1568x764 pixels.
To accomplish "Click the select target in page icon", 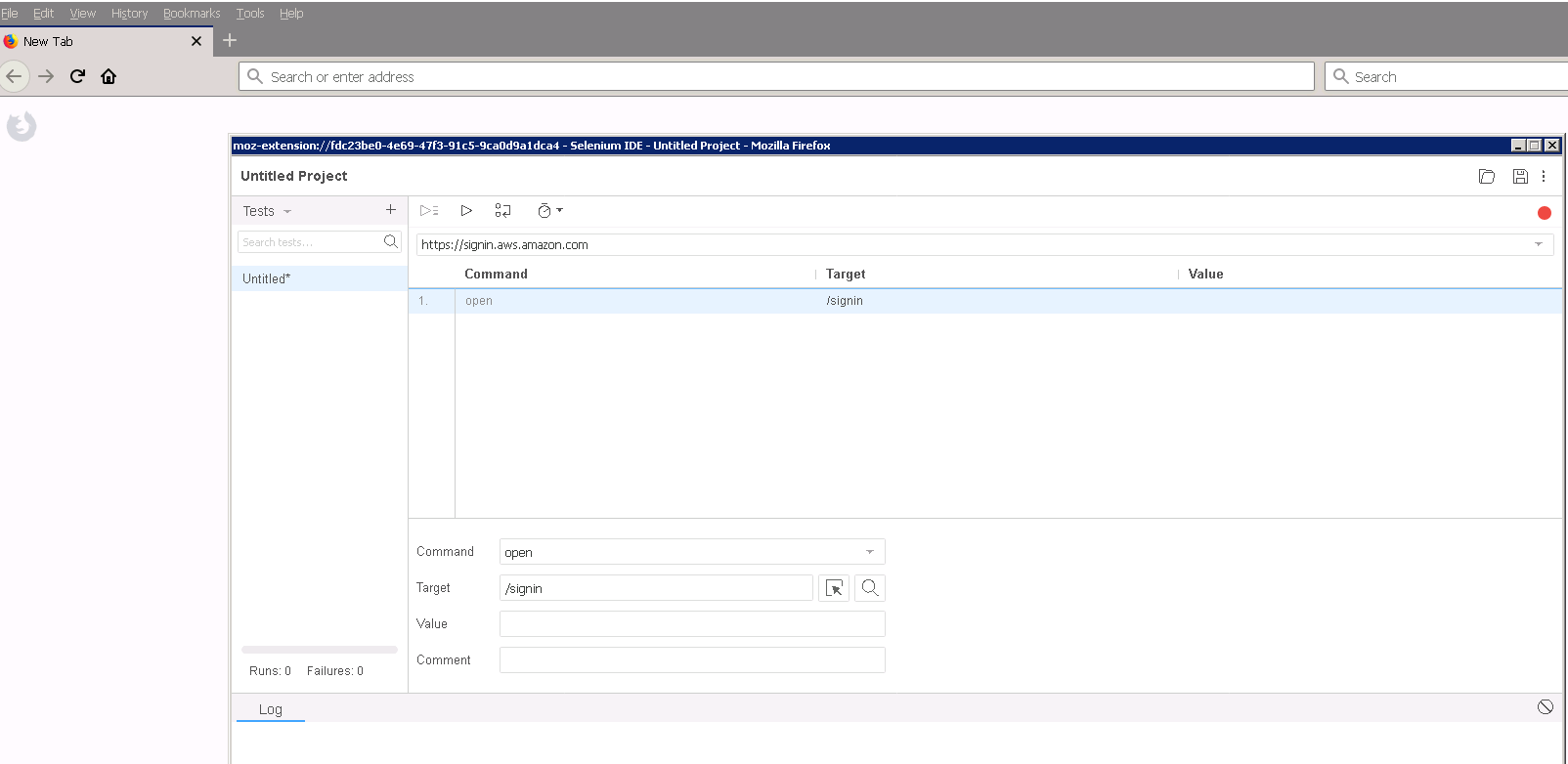I will 834,588.
